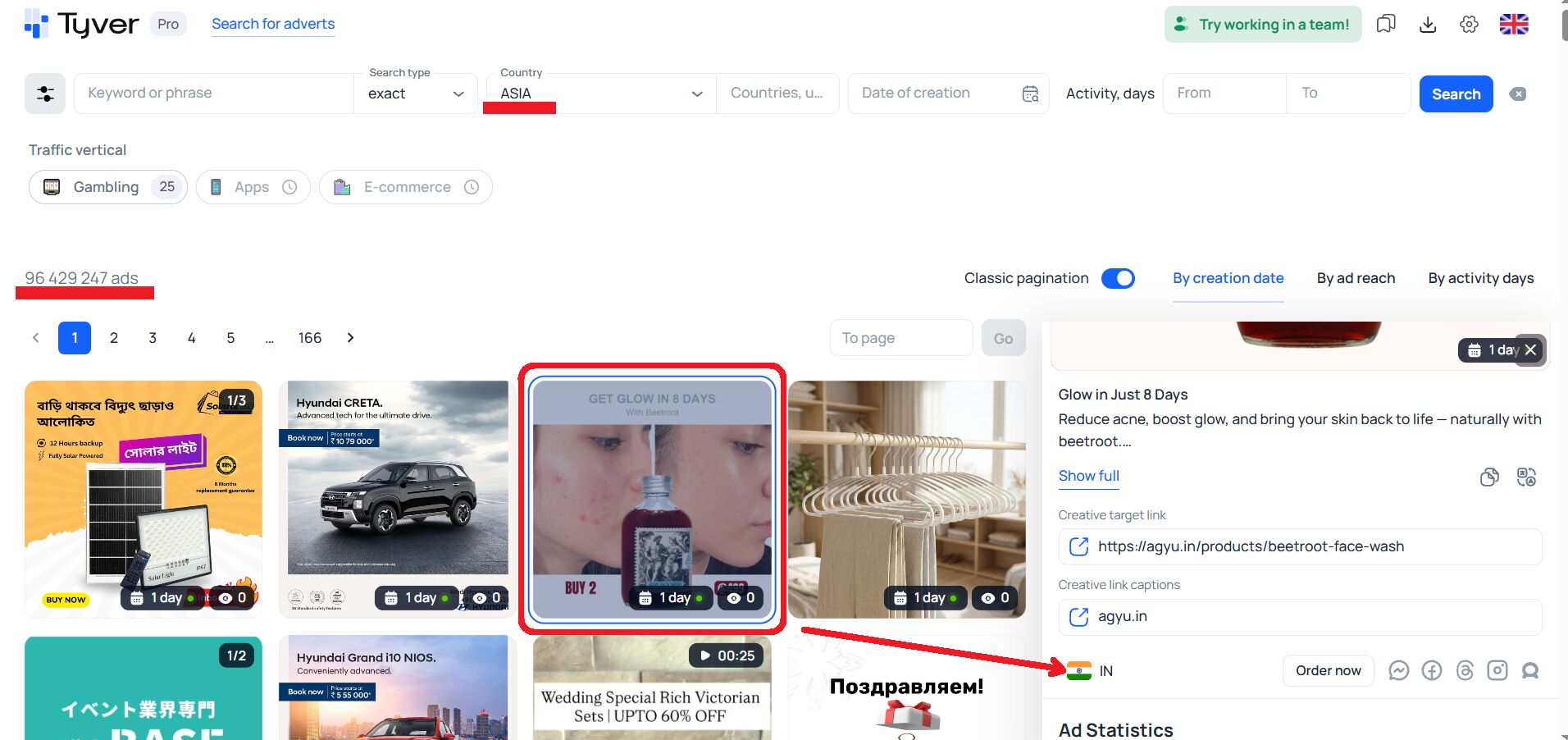Screen dimensions: 1568x740
Task: Select current page 1 button
Action: tap(75, 338)
